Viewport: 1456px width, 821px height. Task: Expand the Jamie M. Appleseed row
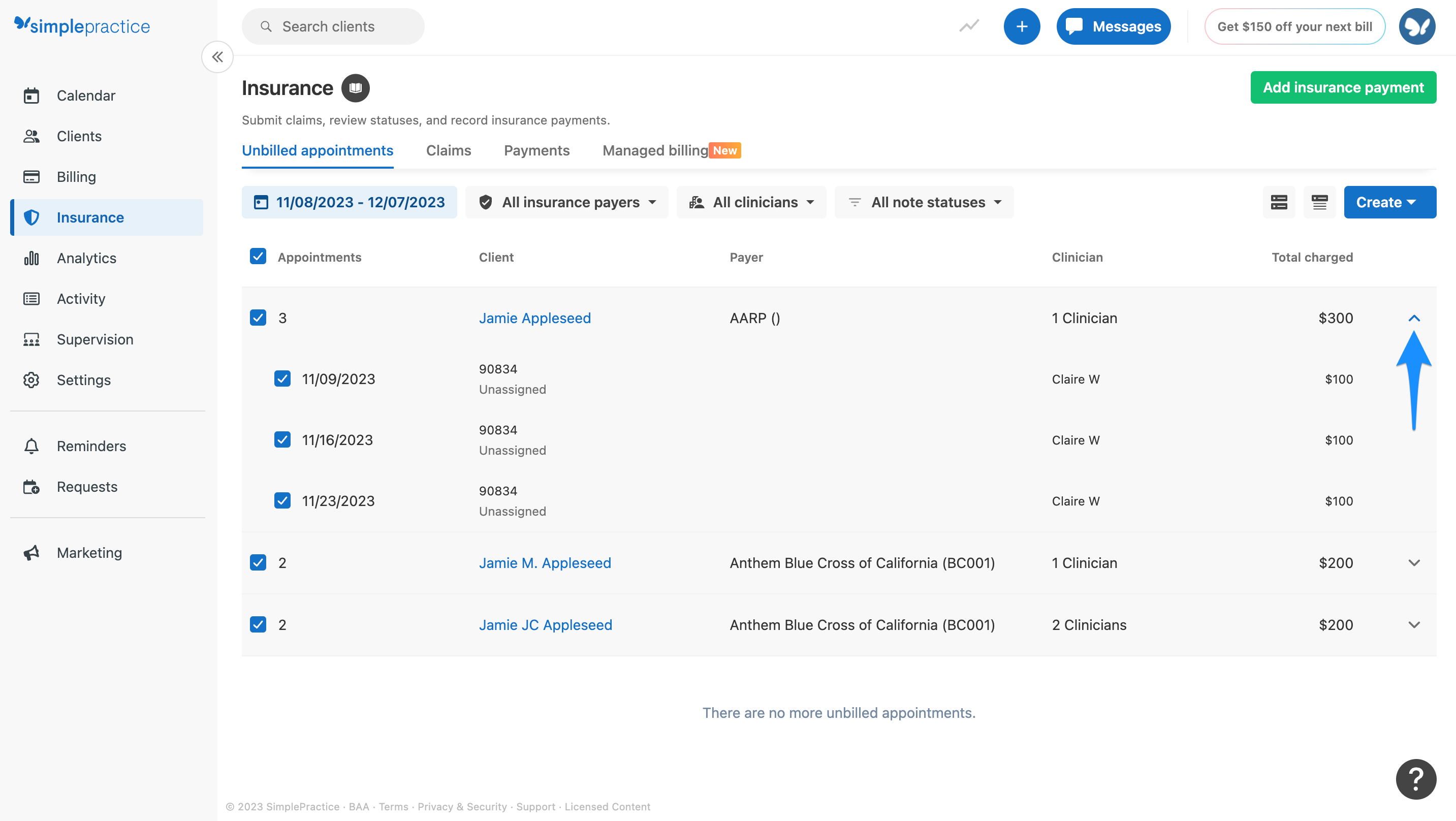click(x=1414, y=563)
